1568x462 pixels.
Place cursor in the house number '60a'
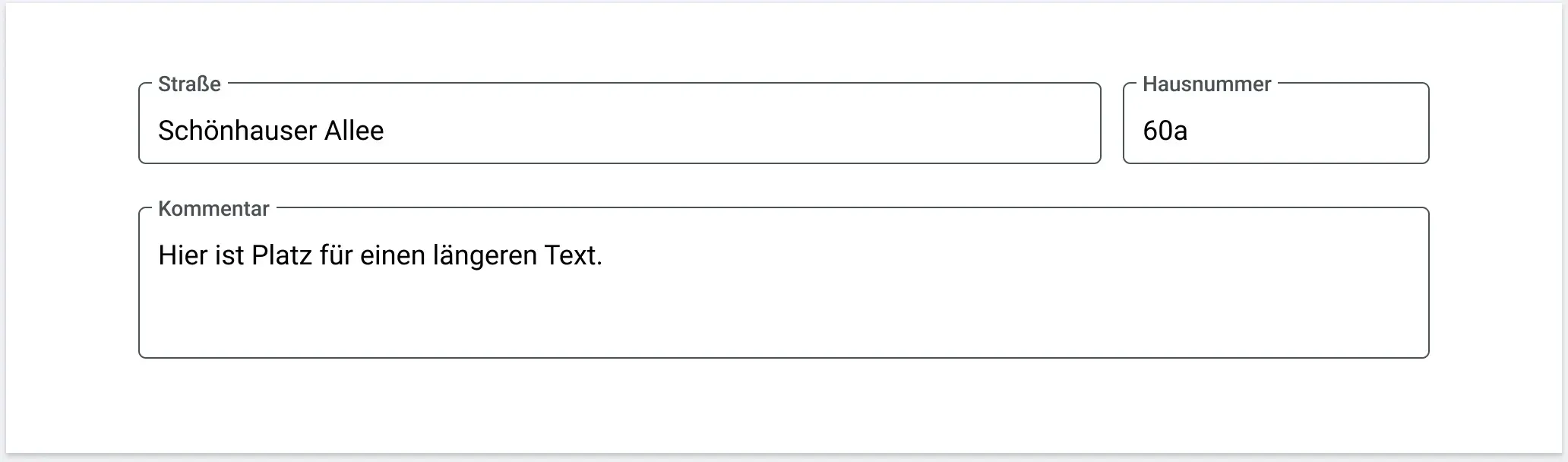click(x=1165, y=131)
